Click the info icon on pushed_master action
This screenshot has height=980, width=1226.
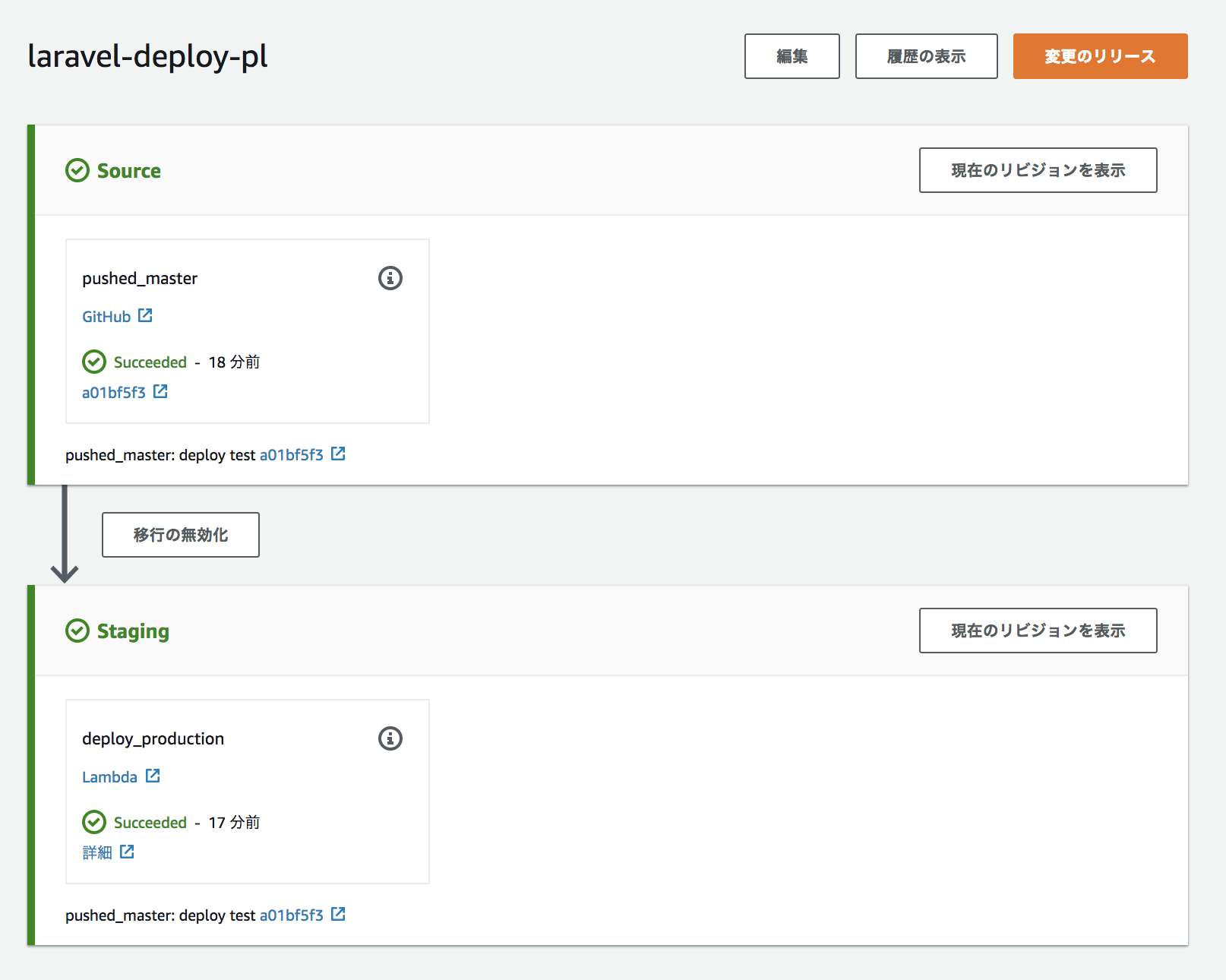[x=390, y=278]
